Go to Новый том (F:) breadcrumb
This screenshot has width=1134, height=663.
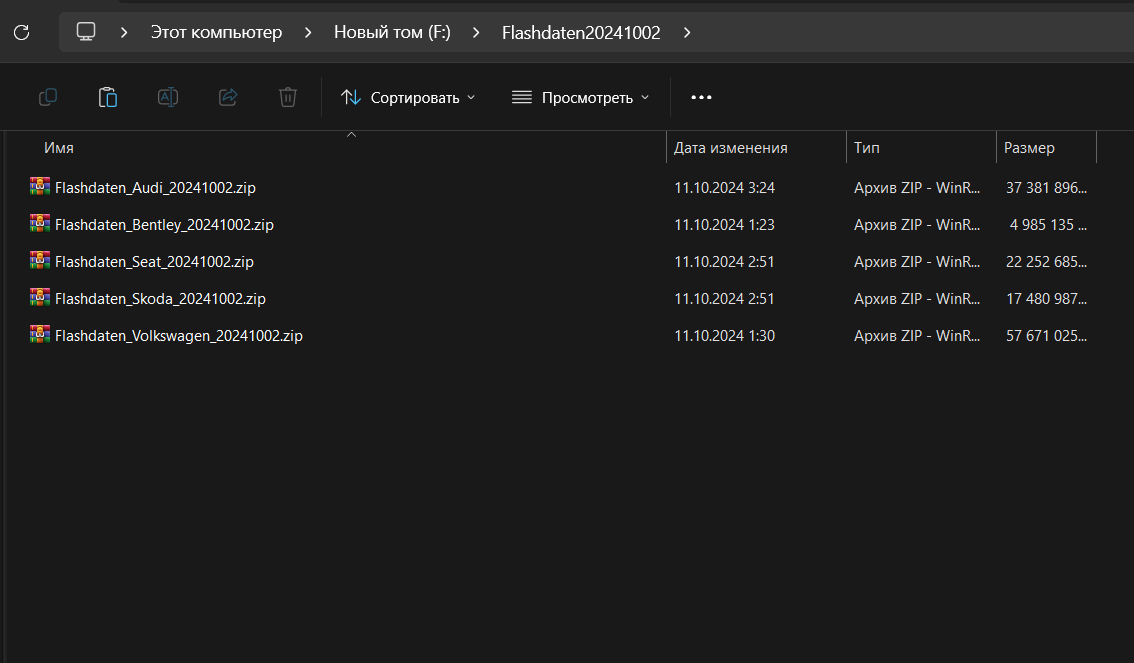(392, 32)
